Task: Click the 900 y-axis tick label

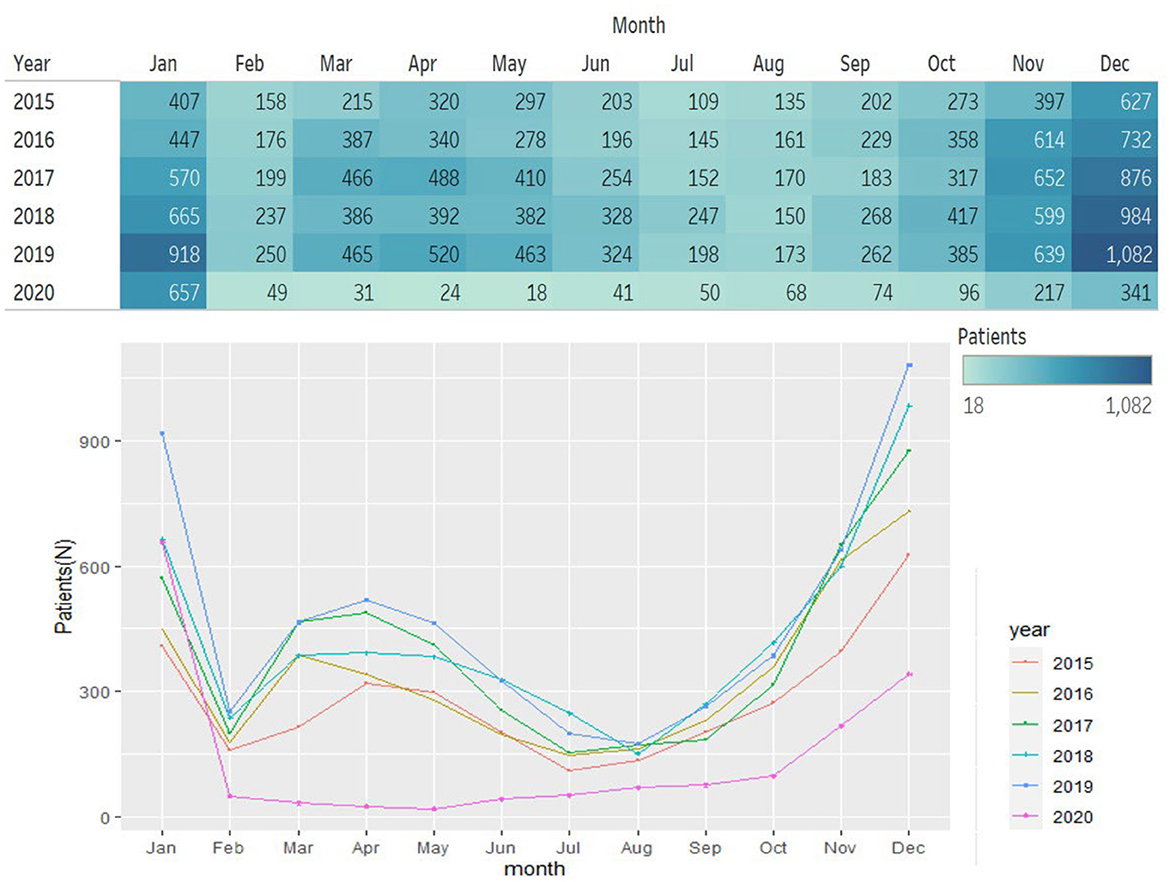Action: (x=95, y=441)
